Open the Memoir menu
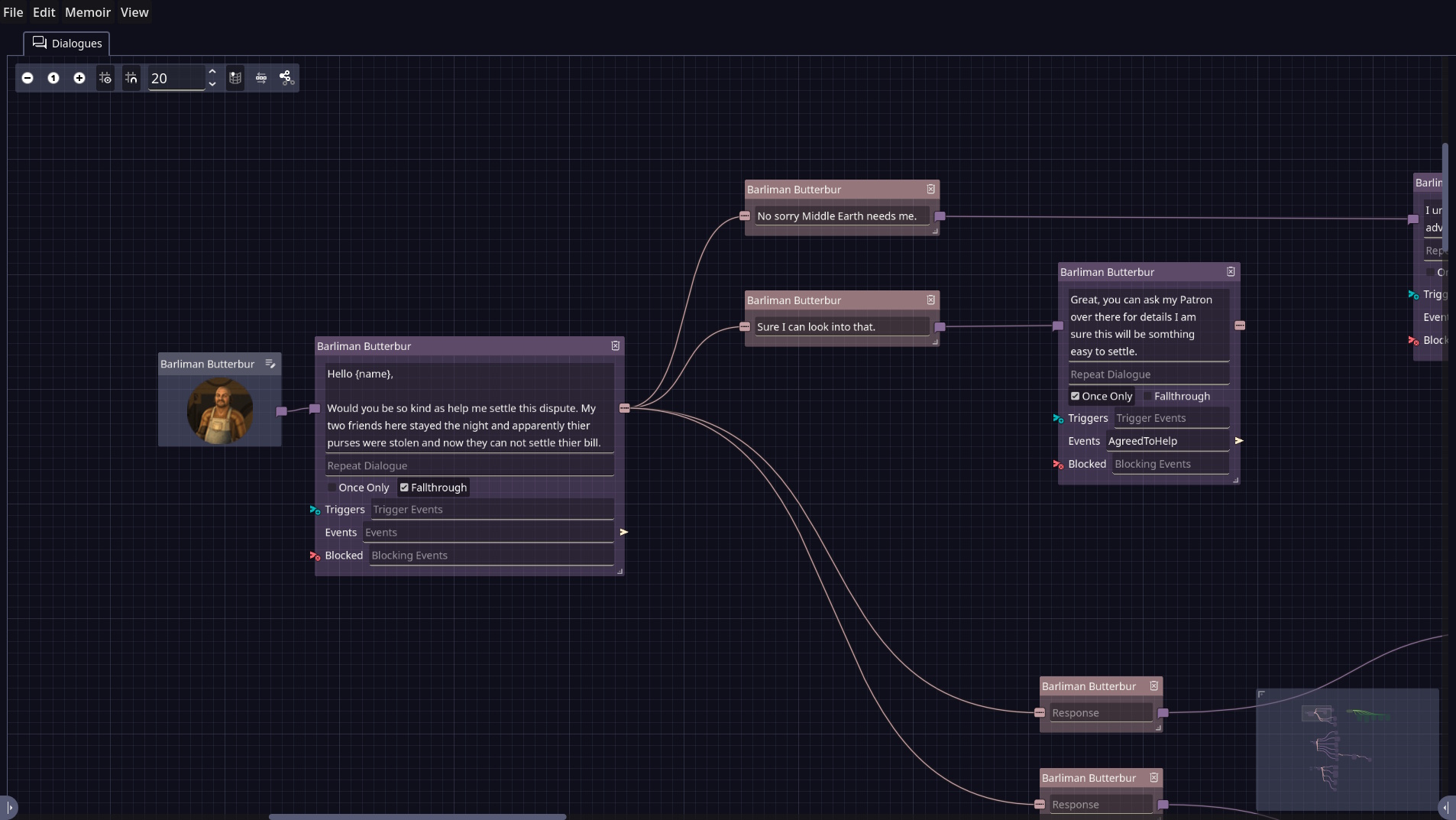1456x820 pixels. coord(87,12)
